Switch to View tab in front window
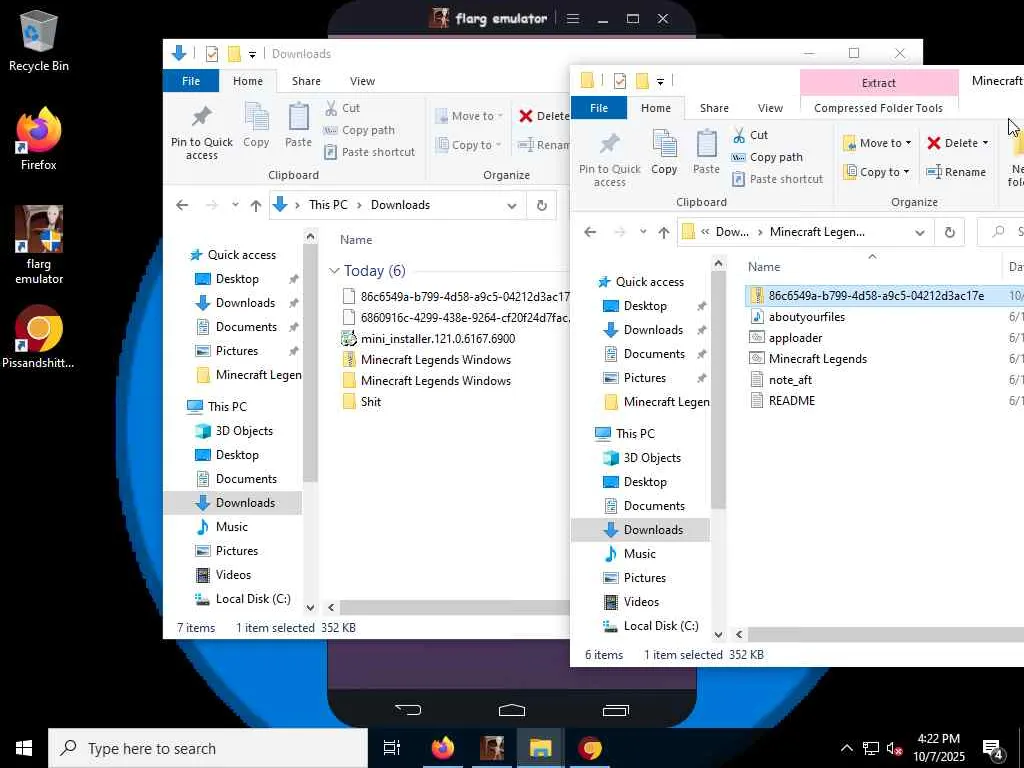The height and width of the screenshot is (768, 1024). pos(770,108)
